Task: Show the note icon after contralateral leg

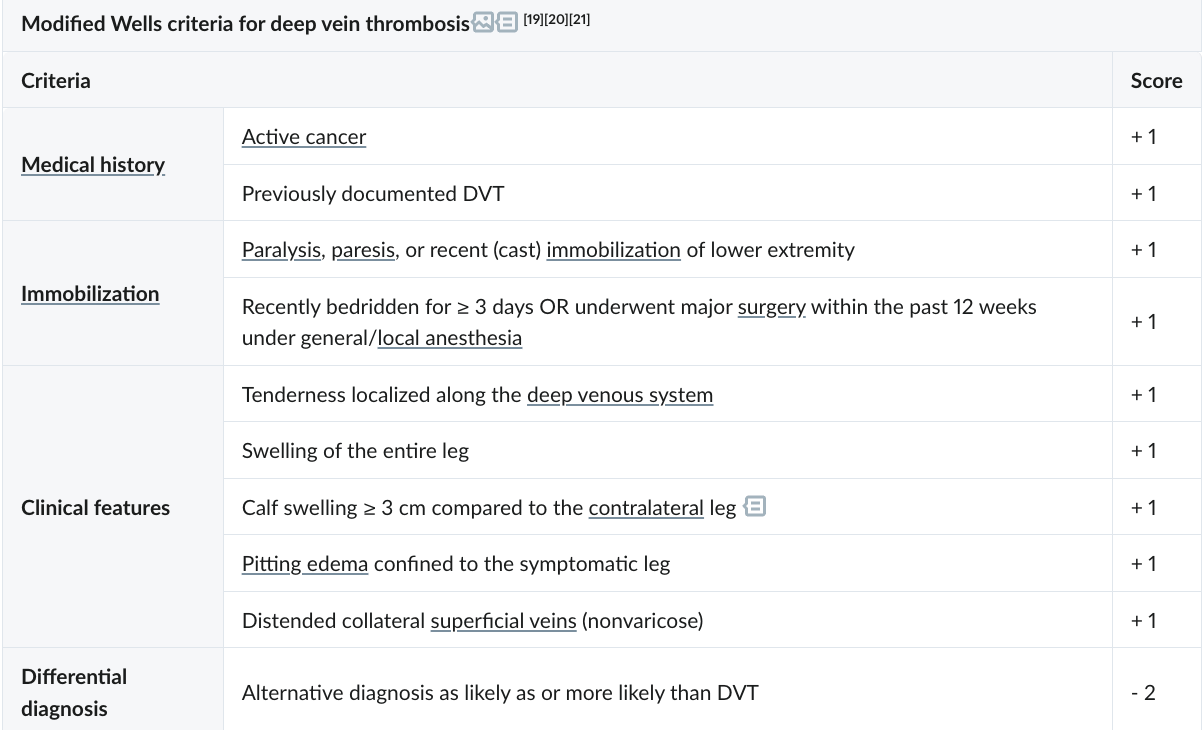Action: (756, 507)
